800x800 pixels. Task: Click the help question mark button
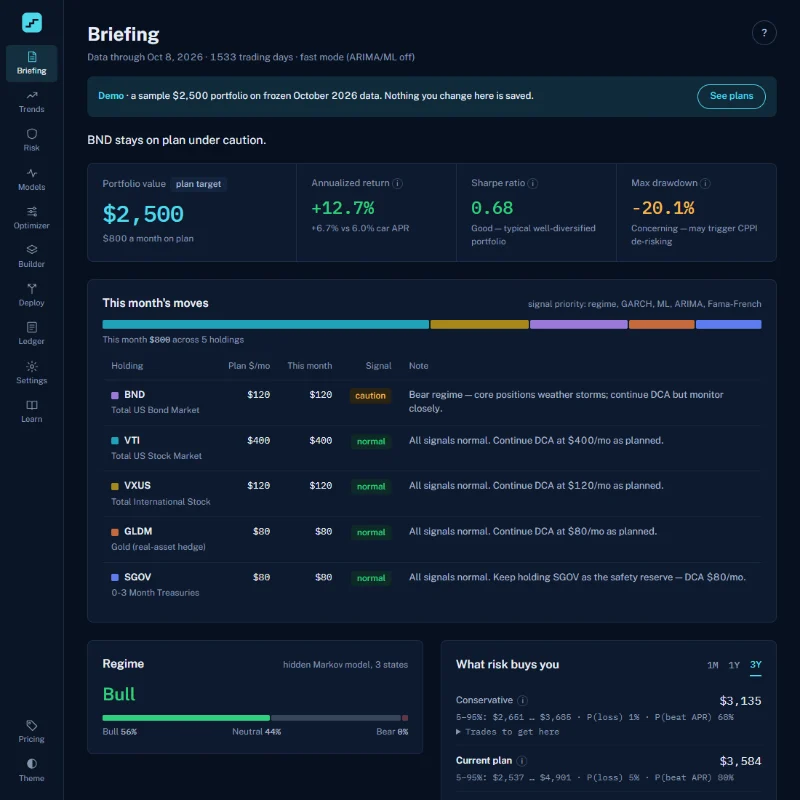(764, 33)
